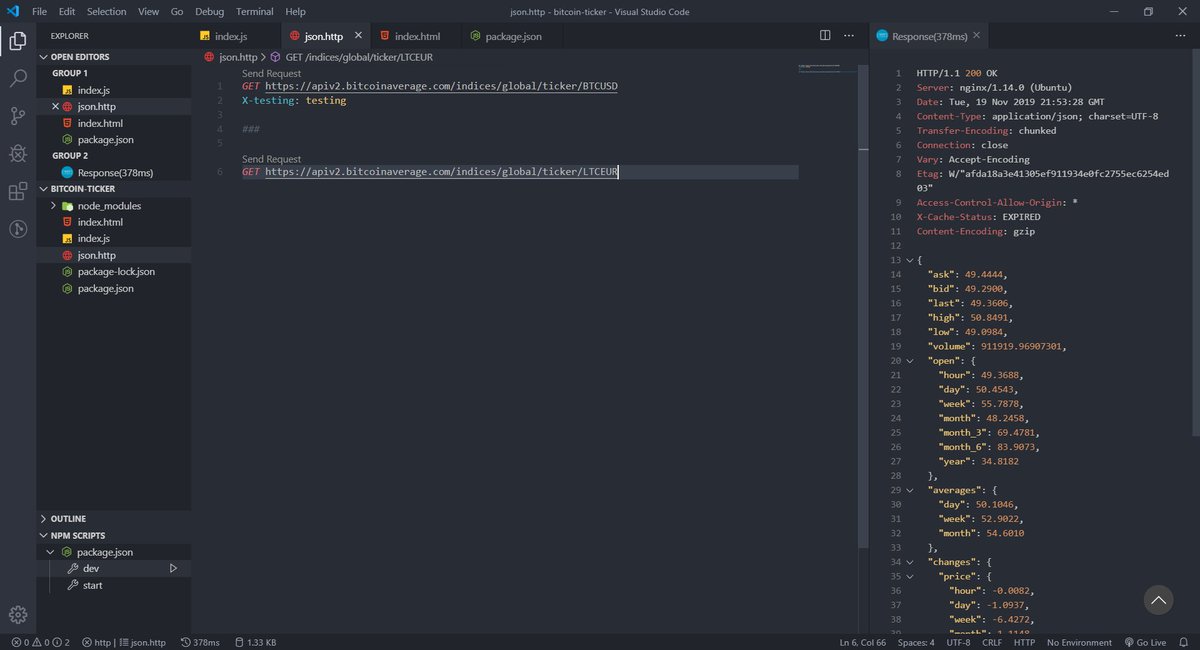Open the Search view in activity bar
Image resolution: width=1200 pixels, height=650 pixels.
[x=18, y=78]
